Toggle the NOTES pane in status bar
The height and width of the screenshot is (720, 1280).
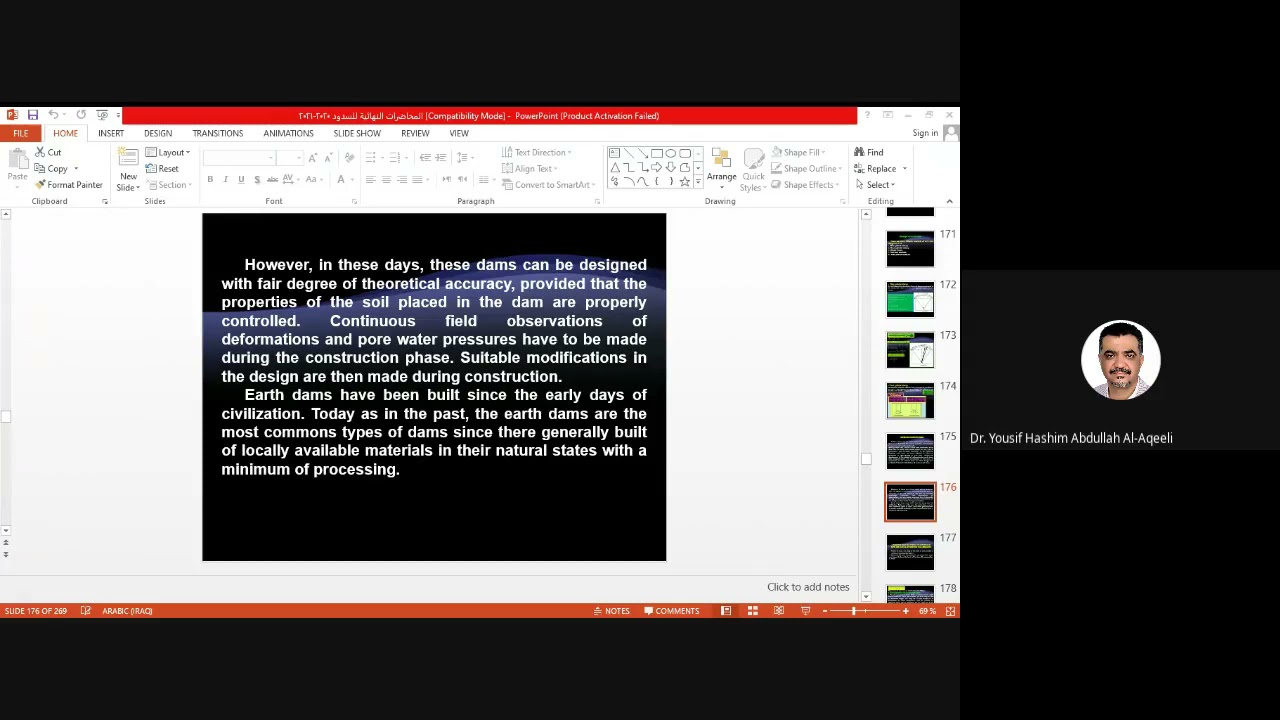(x=612, y=611)
